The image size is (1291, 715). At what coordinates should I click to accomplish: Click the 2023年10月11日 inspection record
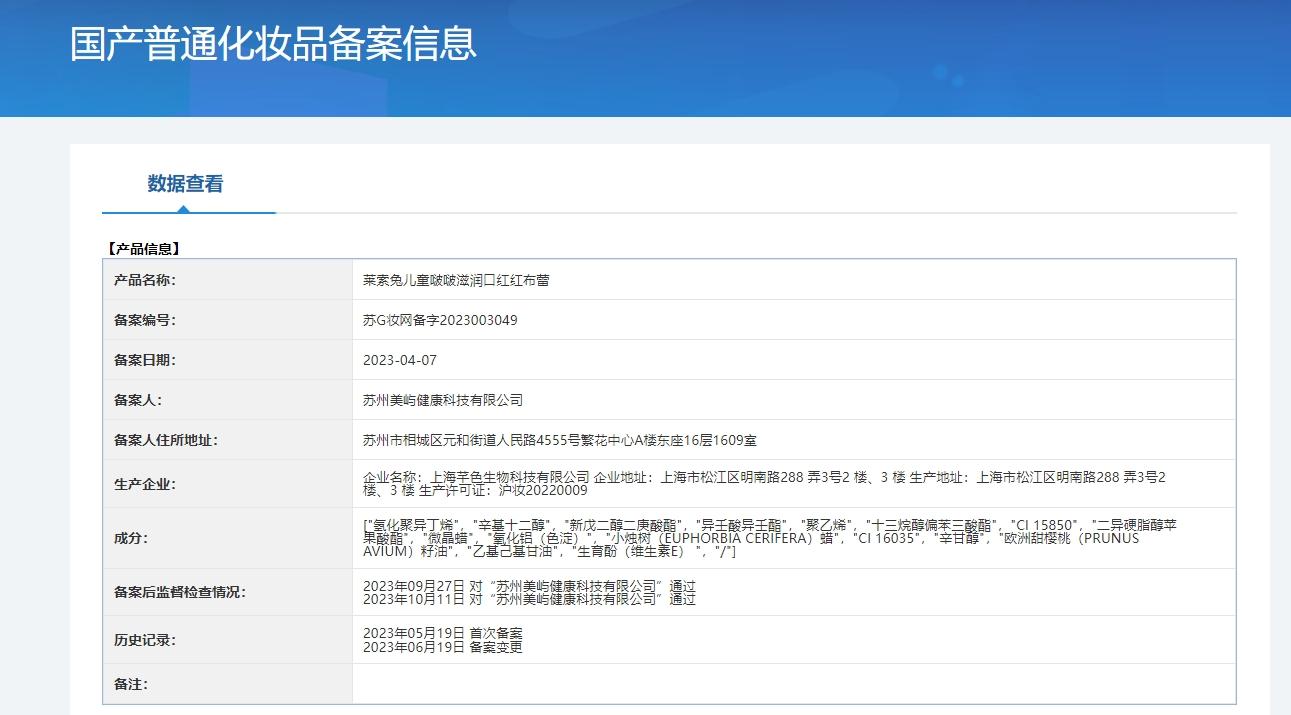pyautogui.click(x=529, y=599)
